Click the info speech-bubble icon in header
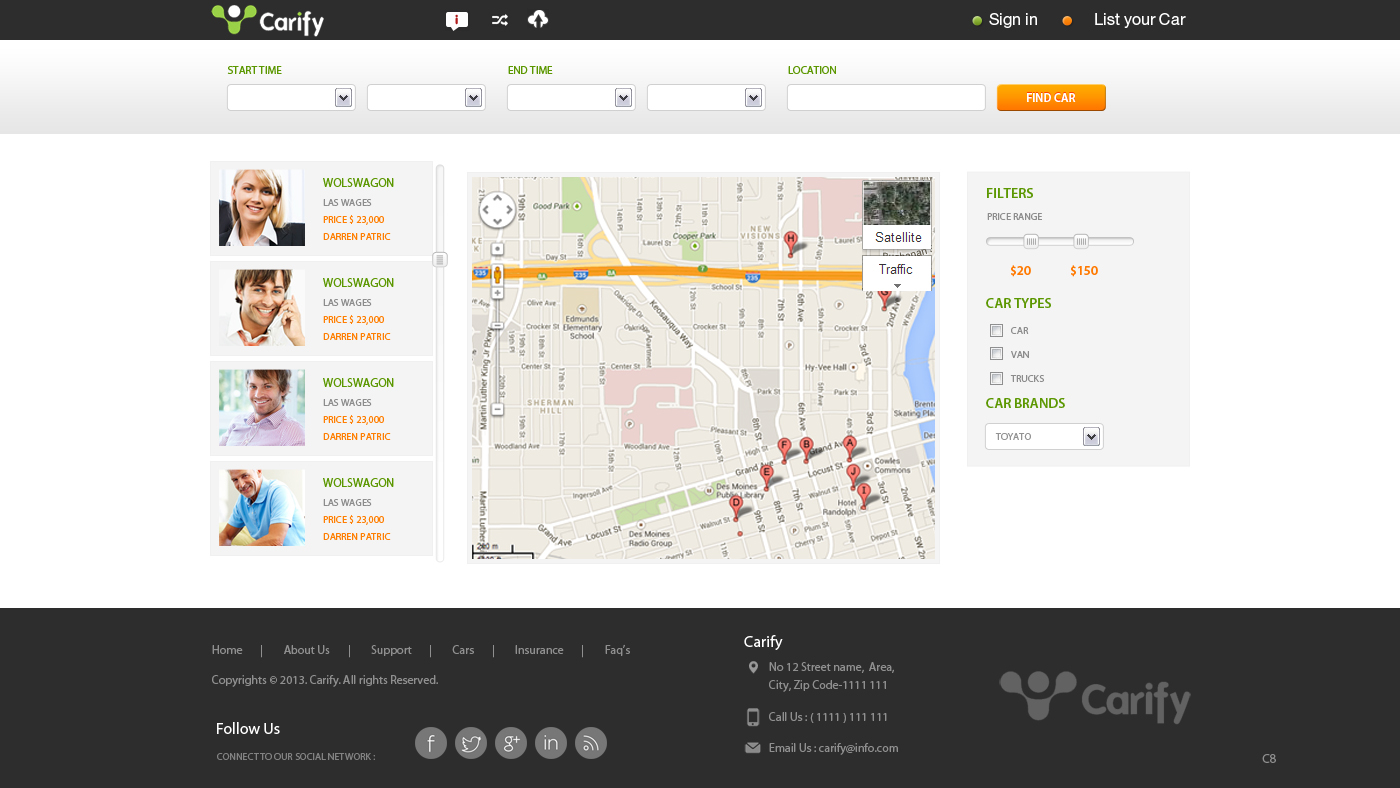The width and height of the screenshot is (1400, 788). 457,21
